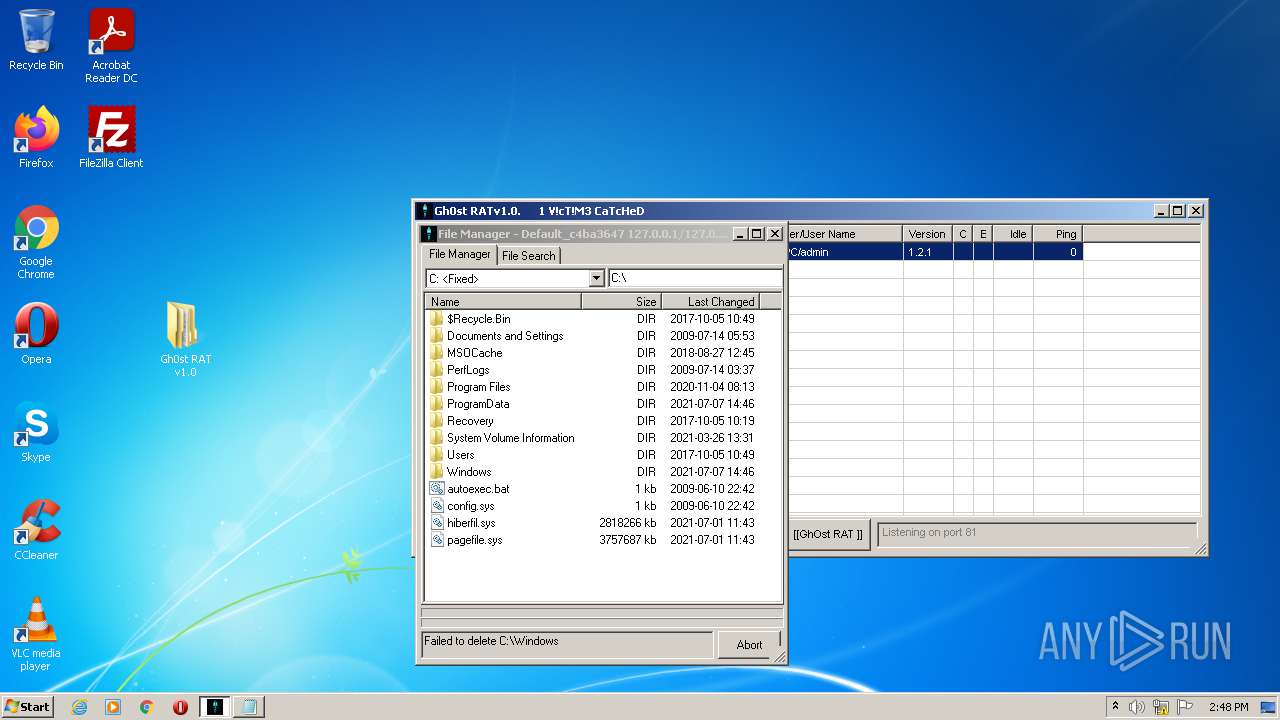Click Internet Explorer taskbar icon
This screenshot has height=720, width=1280.
pos(79,707)
